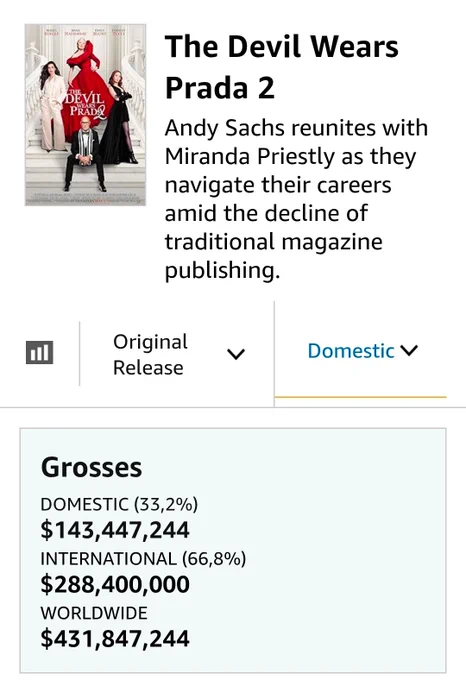Click the Grosses heading
466x680 pixels.
(x=91, y=467)
